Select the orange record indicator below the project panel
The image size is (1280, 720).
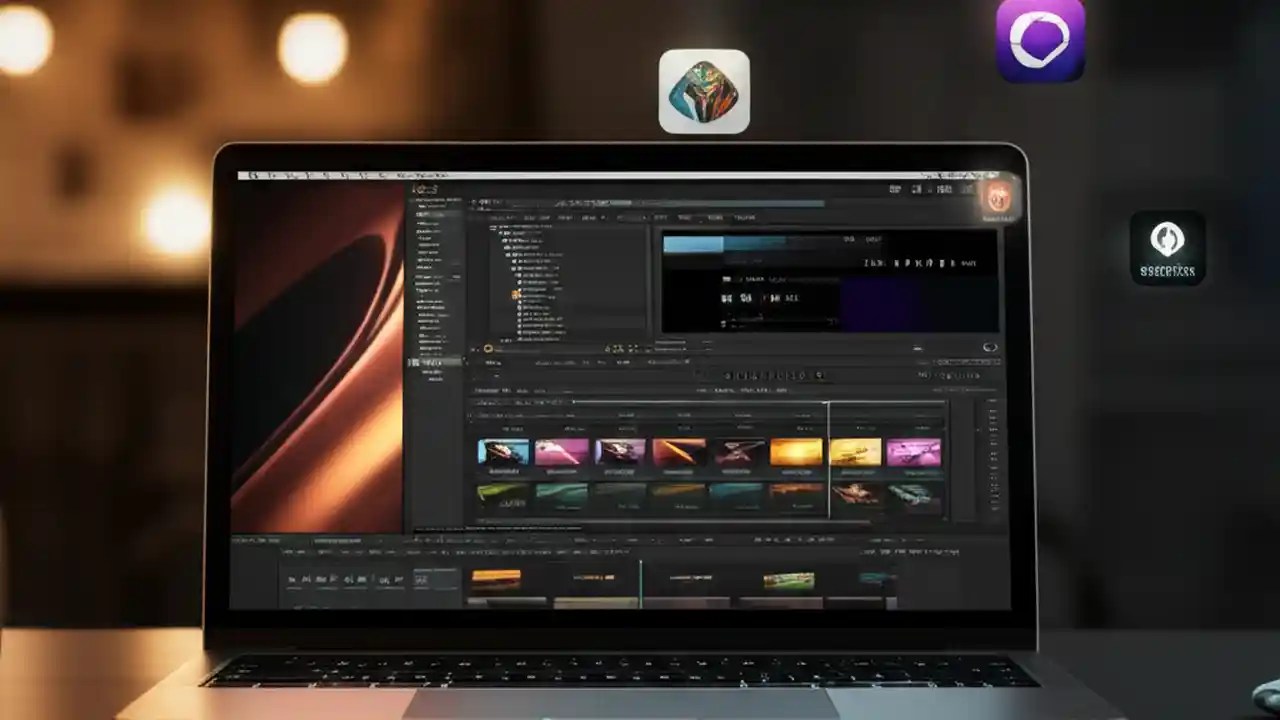pyautogui.click(x=489, y=346)
